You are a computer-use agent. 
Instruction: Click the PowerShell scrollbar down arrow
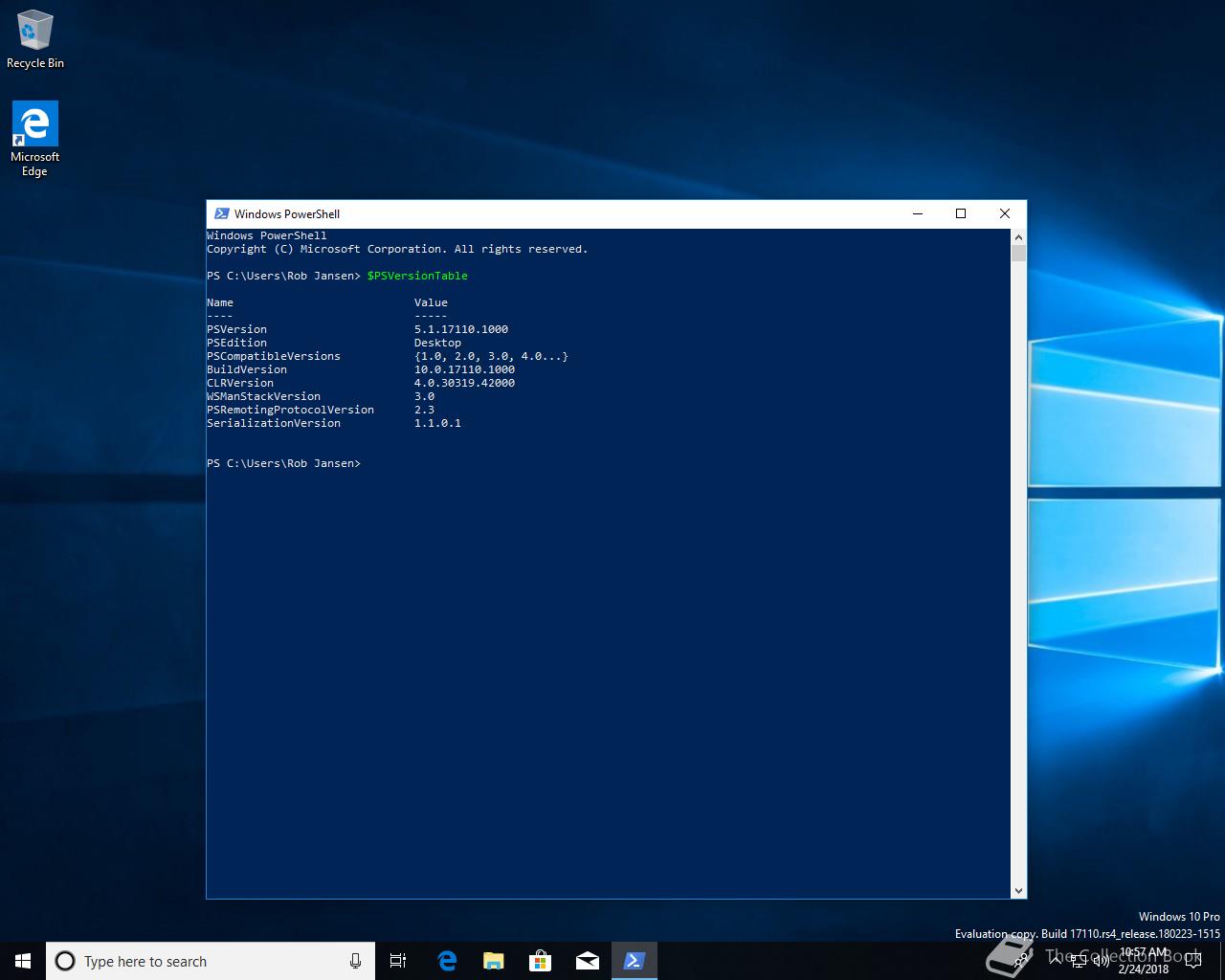[1018, 890]
